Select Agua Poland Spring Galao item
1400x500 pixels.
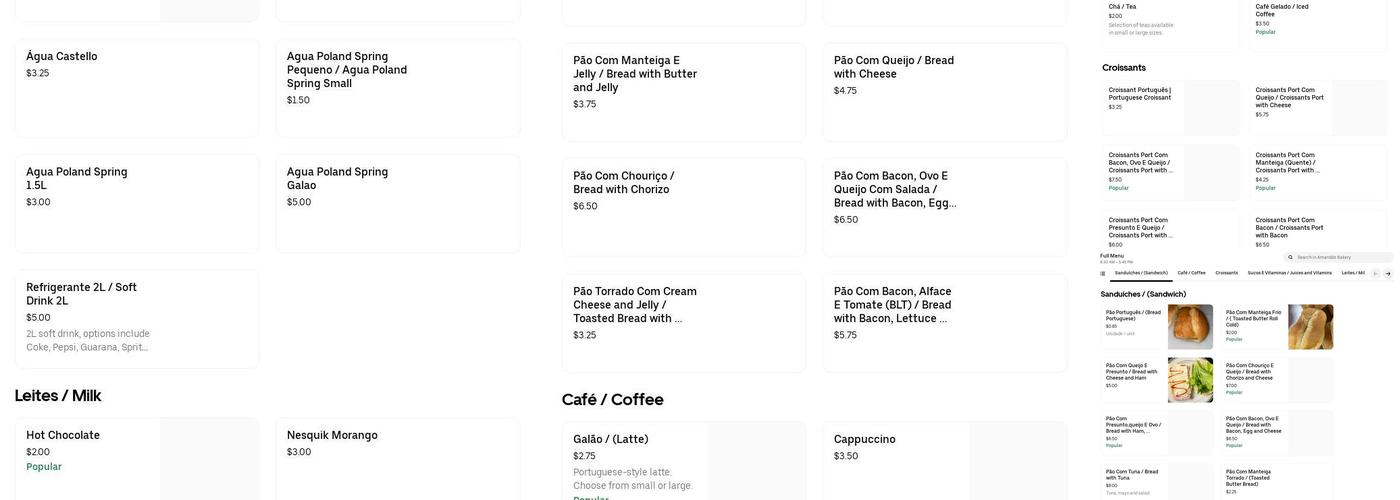click(397, 203)
